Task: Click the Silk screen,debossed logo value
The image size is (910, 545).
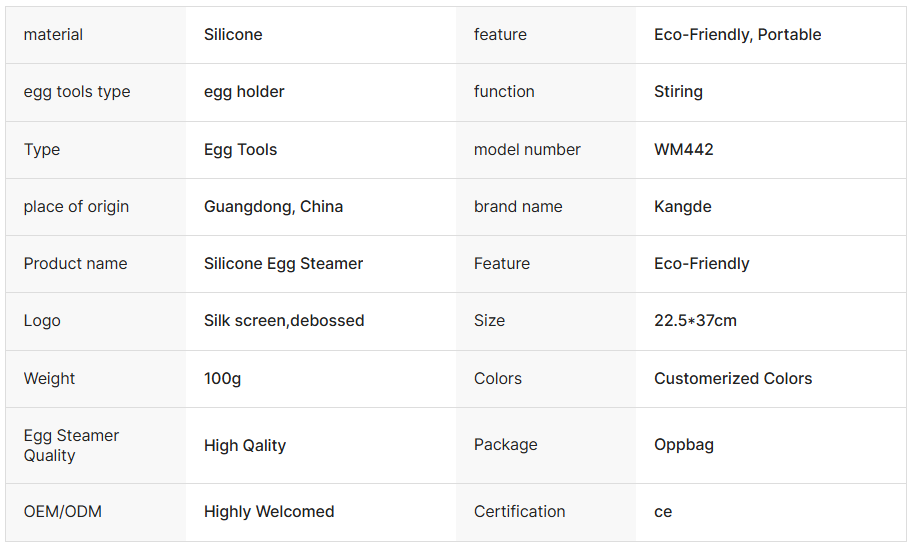Action: coord(284,320)
